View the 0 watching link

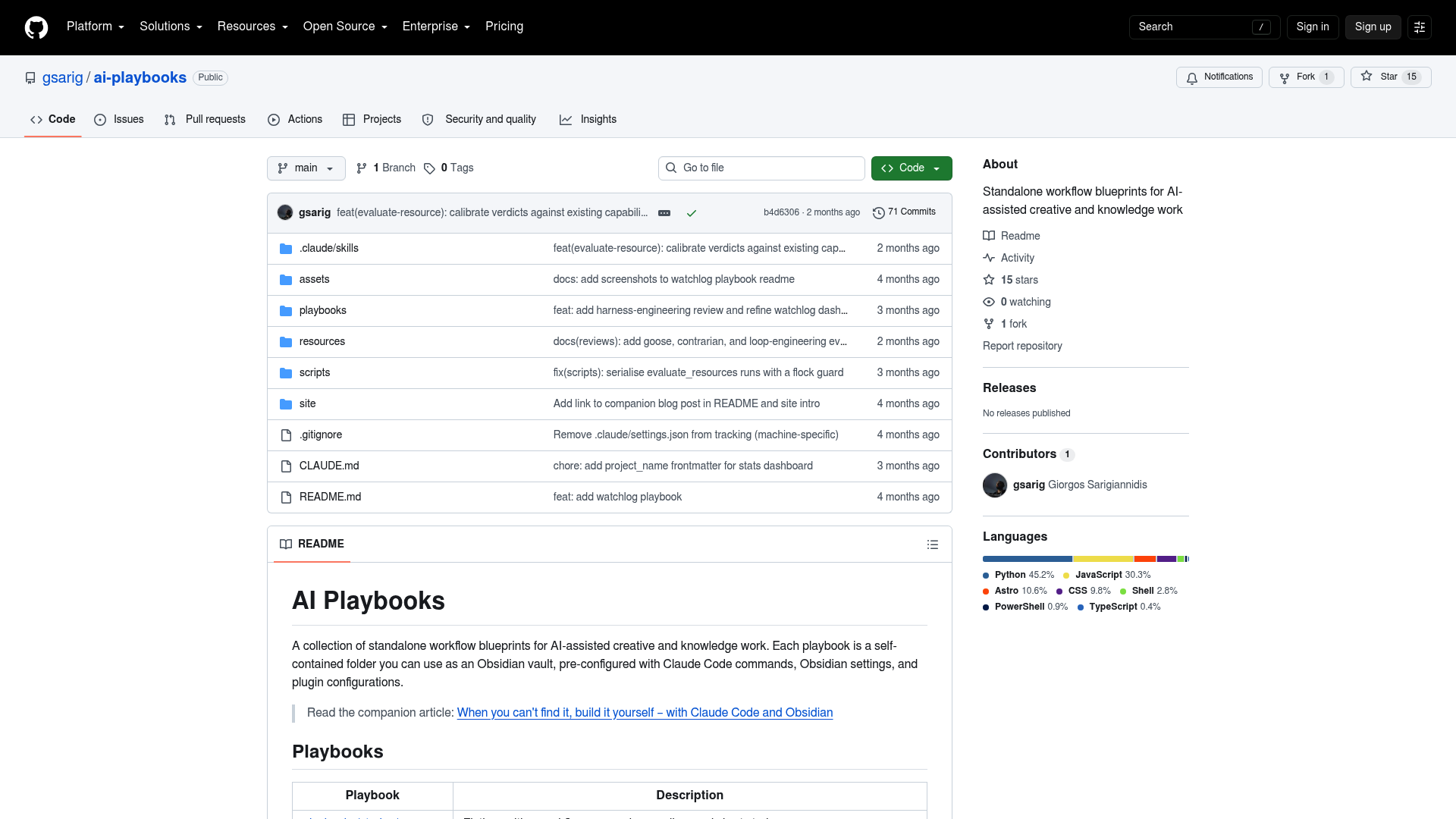[x=1017, y=303]
